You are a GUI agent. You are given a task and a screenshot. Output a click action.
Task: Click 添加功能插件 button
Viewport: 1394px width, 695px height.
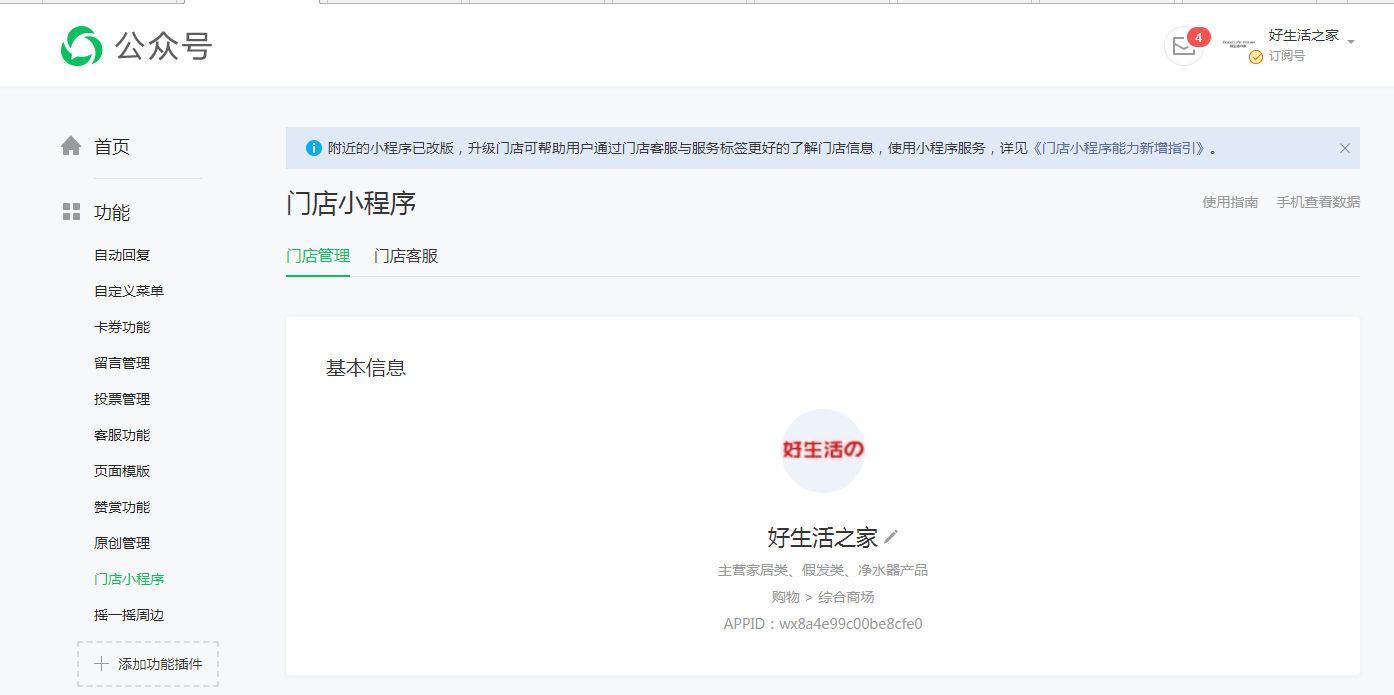(148, 664)
